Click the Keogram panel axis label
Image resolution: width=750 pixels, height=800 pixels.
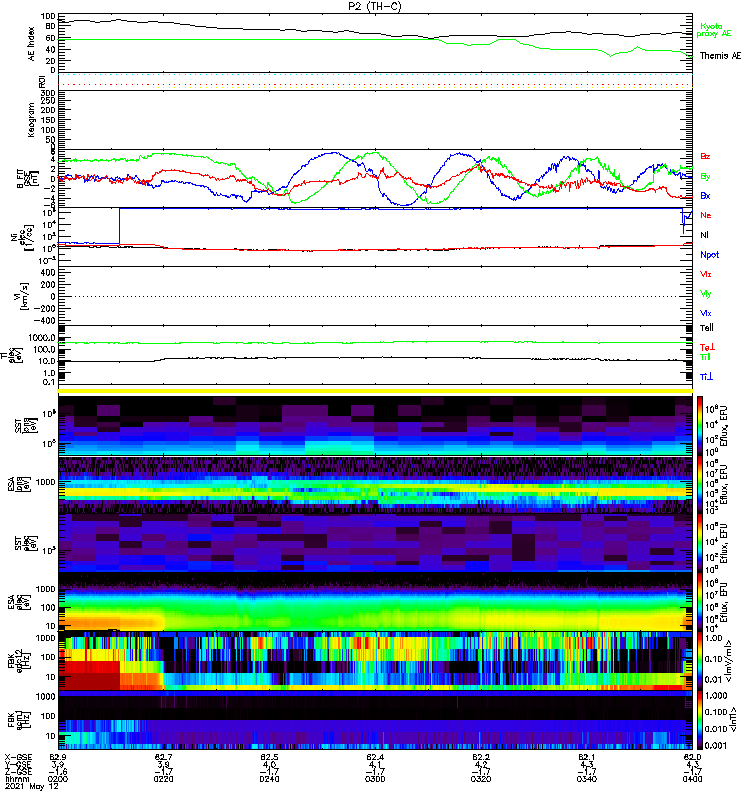pyautogui.click(x=32, y=119)
